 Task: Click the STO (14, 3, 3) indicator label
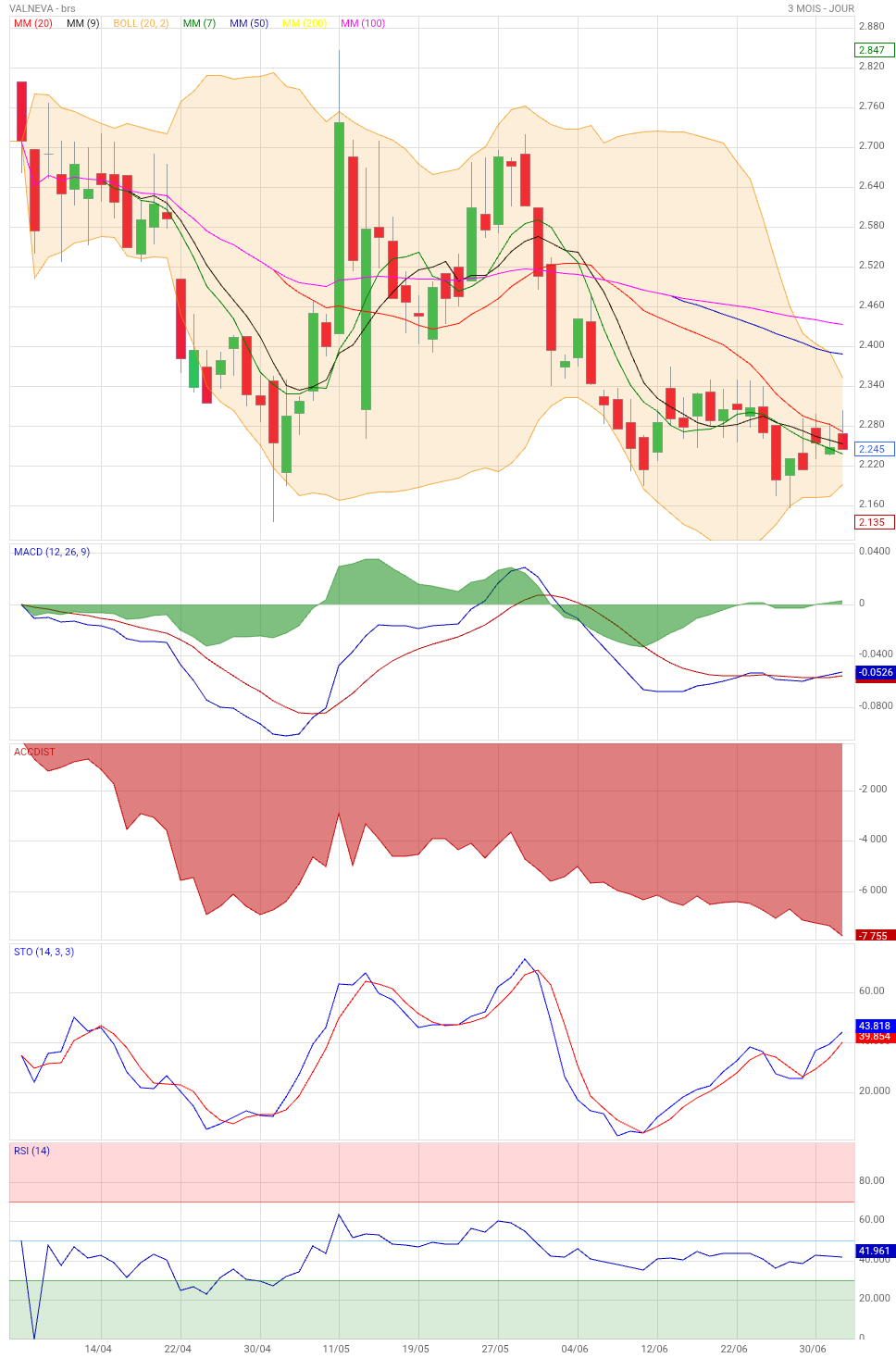click(x=44, y=952)
